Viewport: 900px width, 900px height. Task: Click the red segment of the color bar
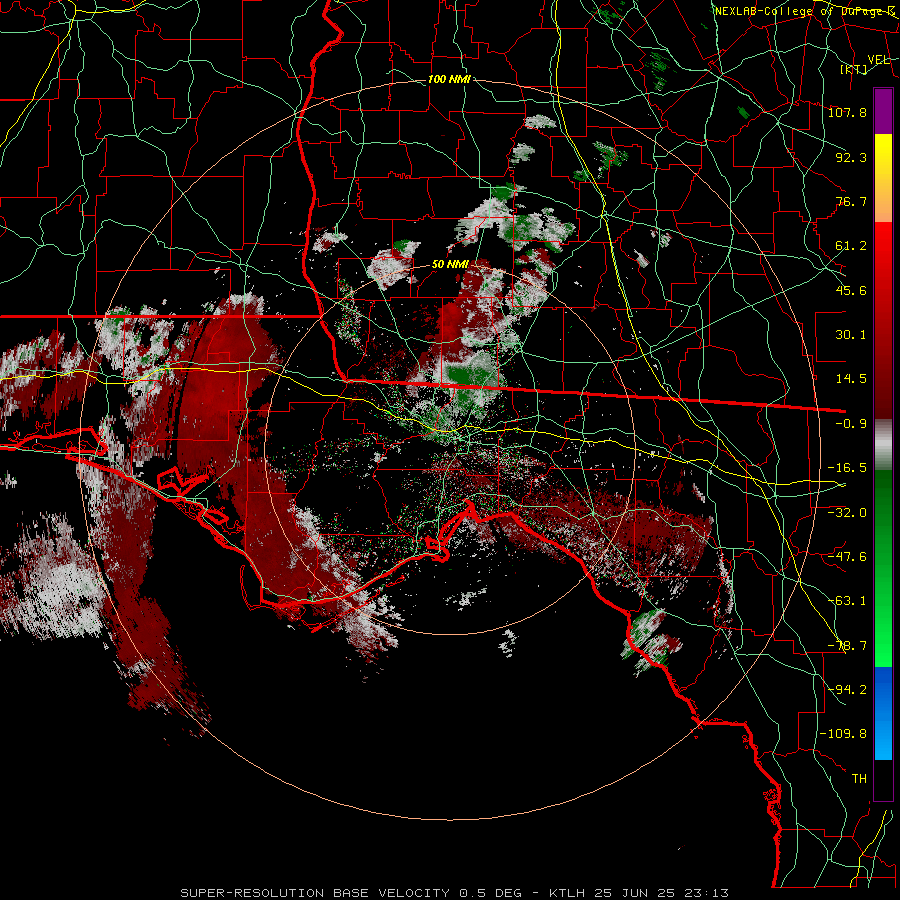(x=883, y=320)
